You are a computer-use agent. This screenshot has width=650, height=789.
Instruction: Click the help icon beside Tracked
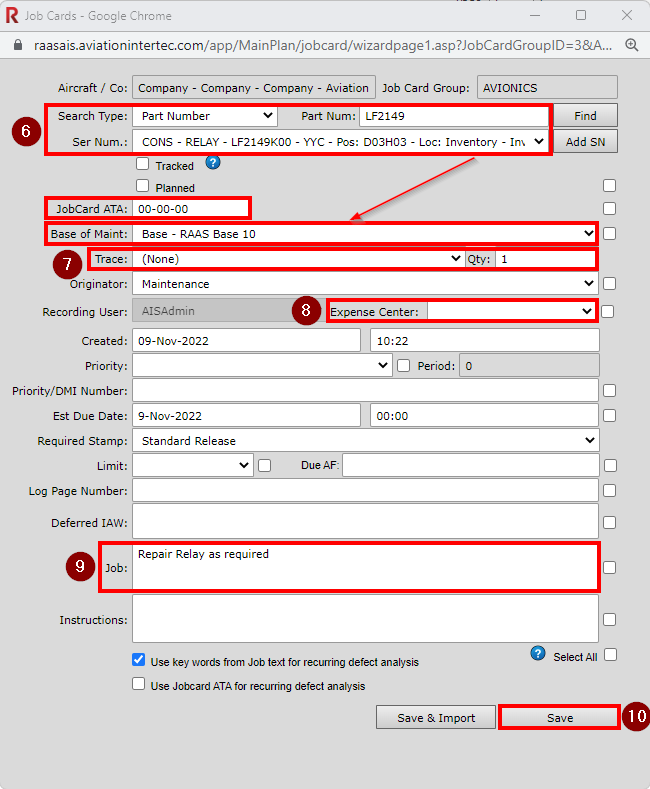212,163
